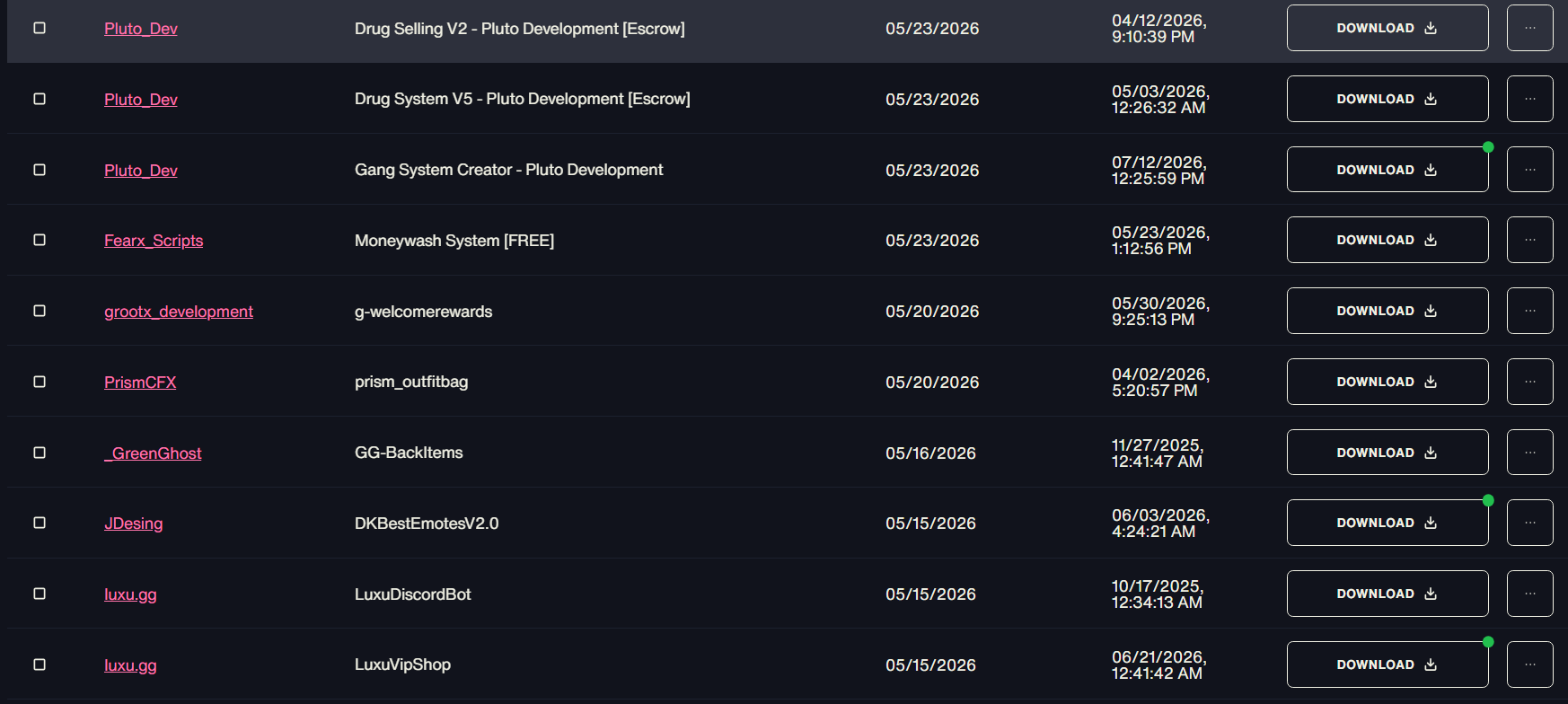Open Pluto_Dev link in Gang System Creator row
Viewport: 1568px width, 704px height.
pos(141,171)
